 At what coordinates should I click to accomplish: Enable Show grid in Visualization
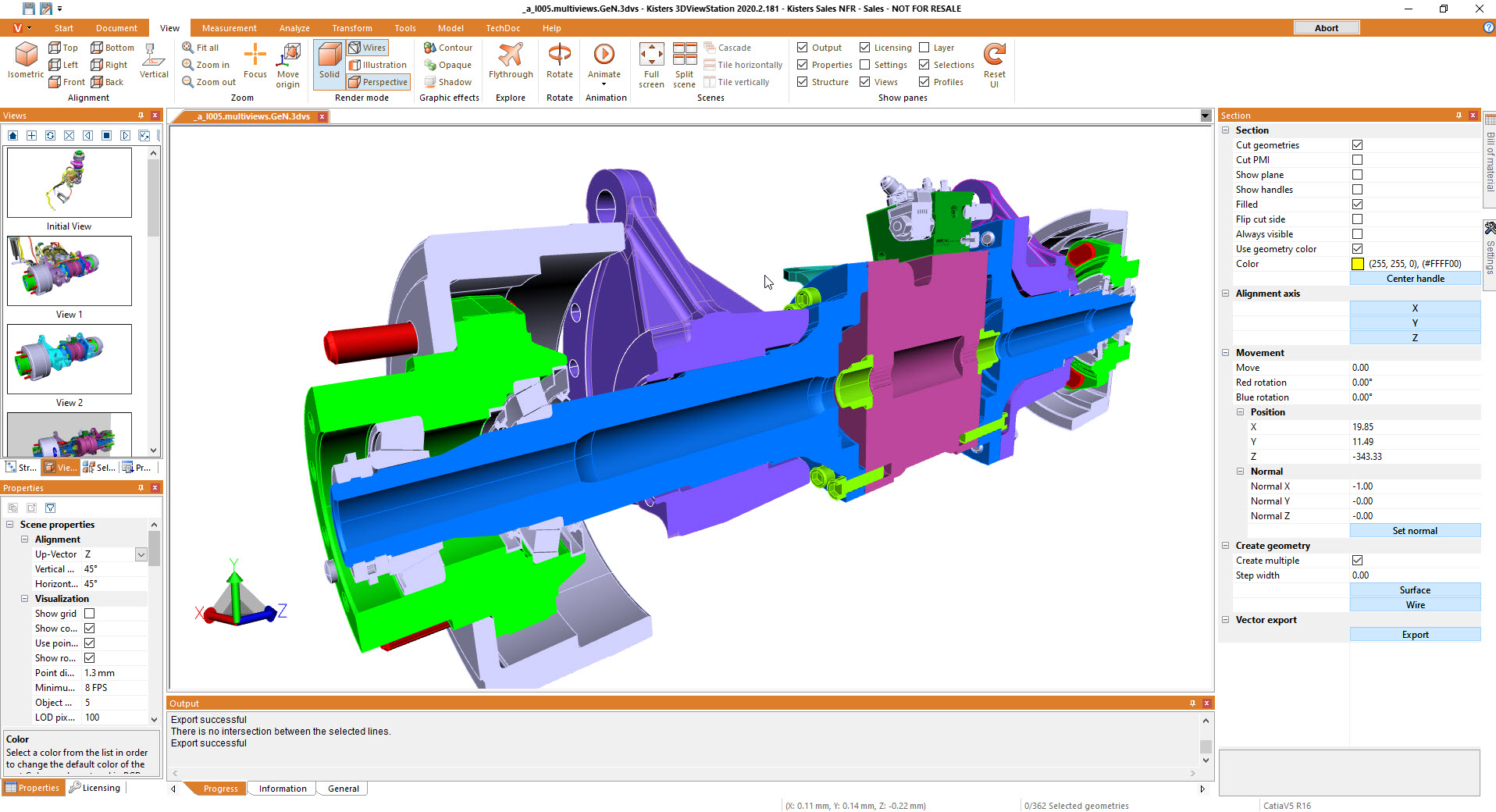pos(90,614)
